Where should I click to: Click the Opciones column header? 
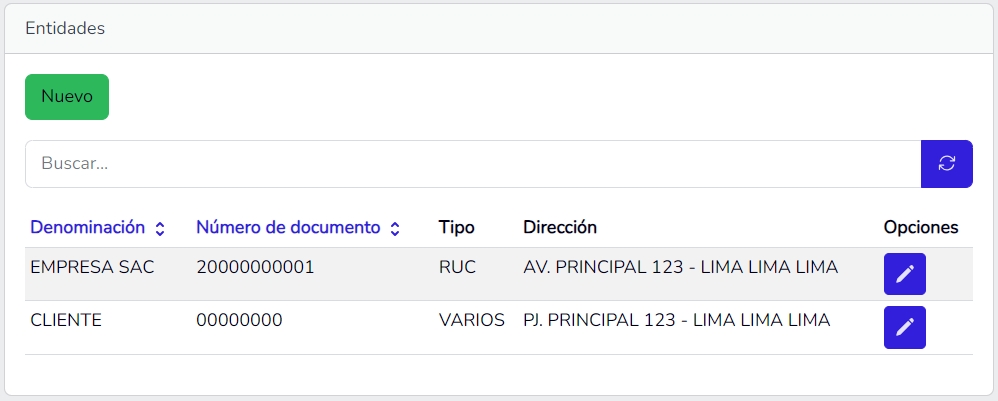click(x=921, y=227)
